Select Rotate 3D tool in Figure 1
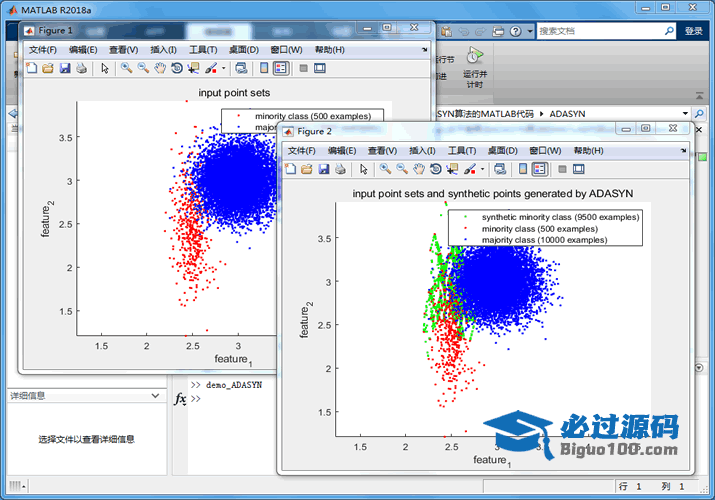 pos(176,68)
